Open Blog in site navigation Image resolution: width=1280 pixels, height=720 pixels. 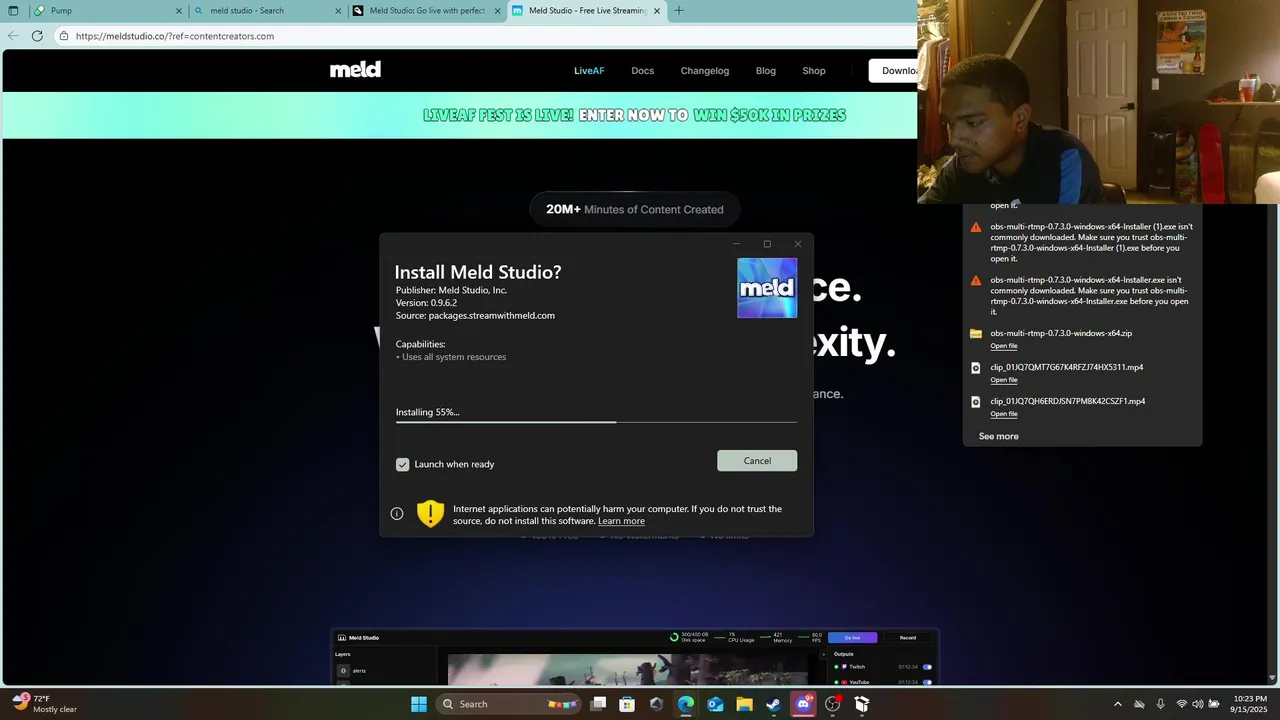[766, 71]
